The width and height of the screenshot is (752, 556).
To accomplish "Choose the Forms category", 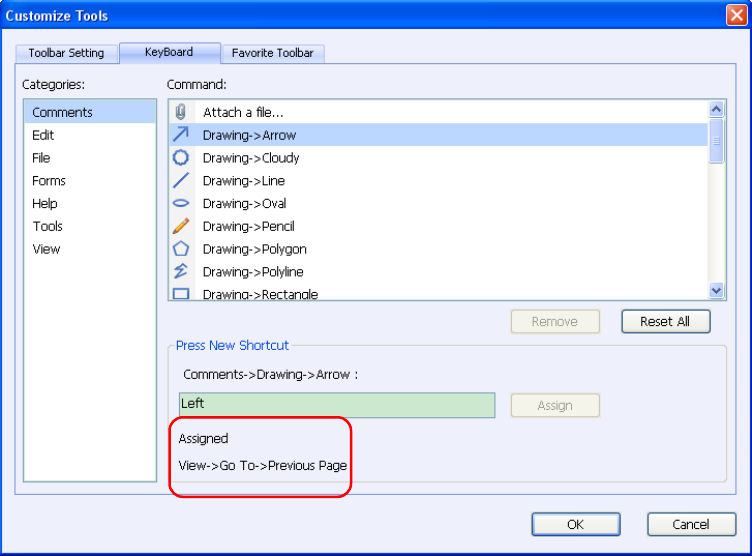I will coord(90,180).
